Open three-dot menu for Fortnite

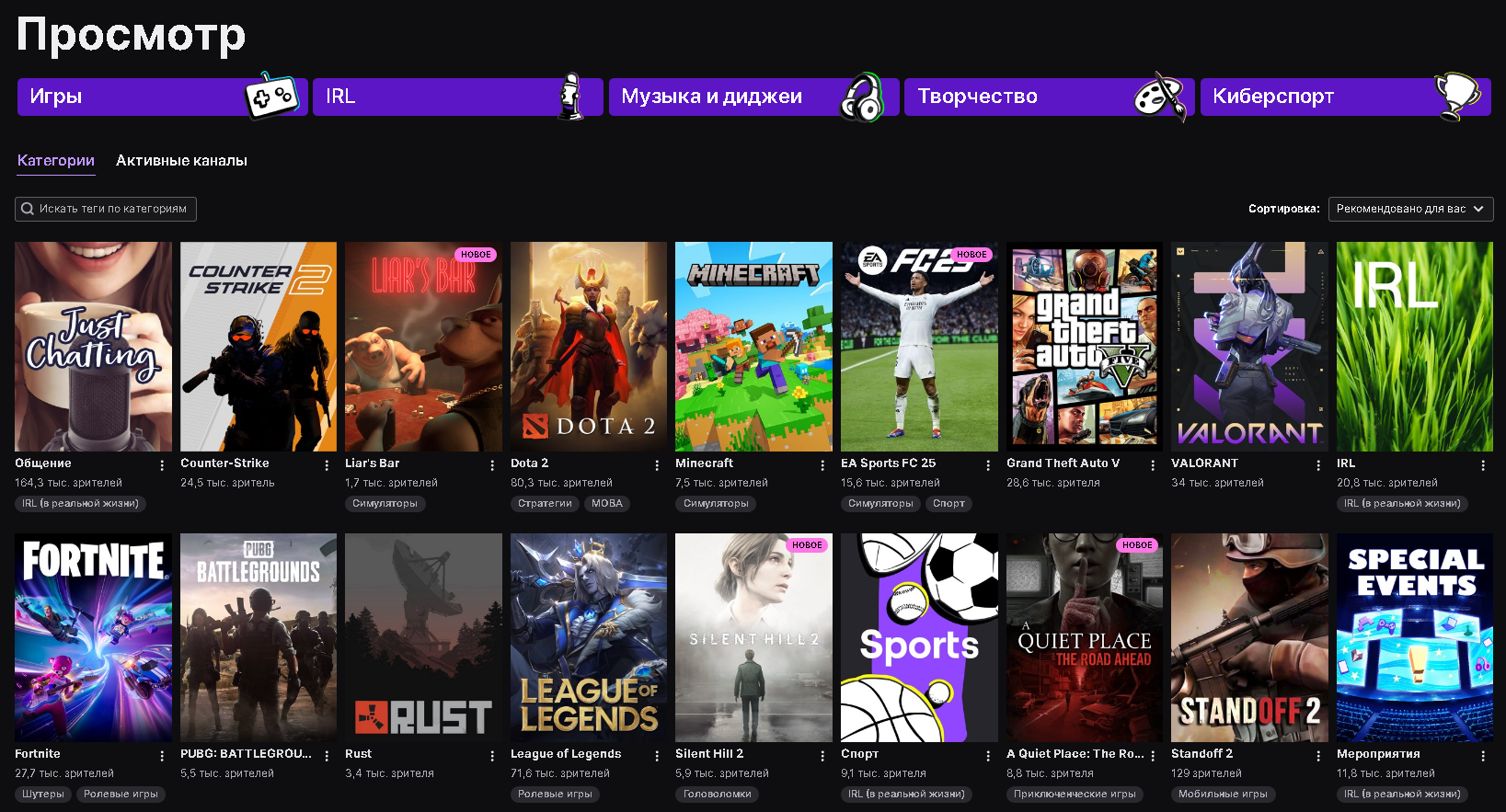(x=162, y=756)
